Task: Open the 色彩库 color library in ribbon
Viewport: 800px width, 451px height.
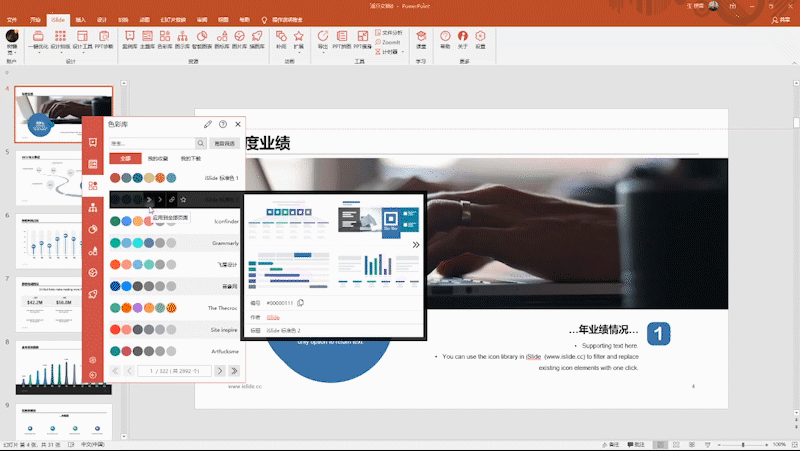Action: [165, 37]
